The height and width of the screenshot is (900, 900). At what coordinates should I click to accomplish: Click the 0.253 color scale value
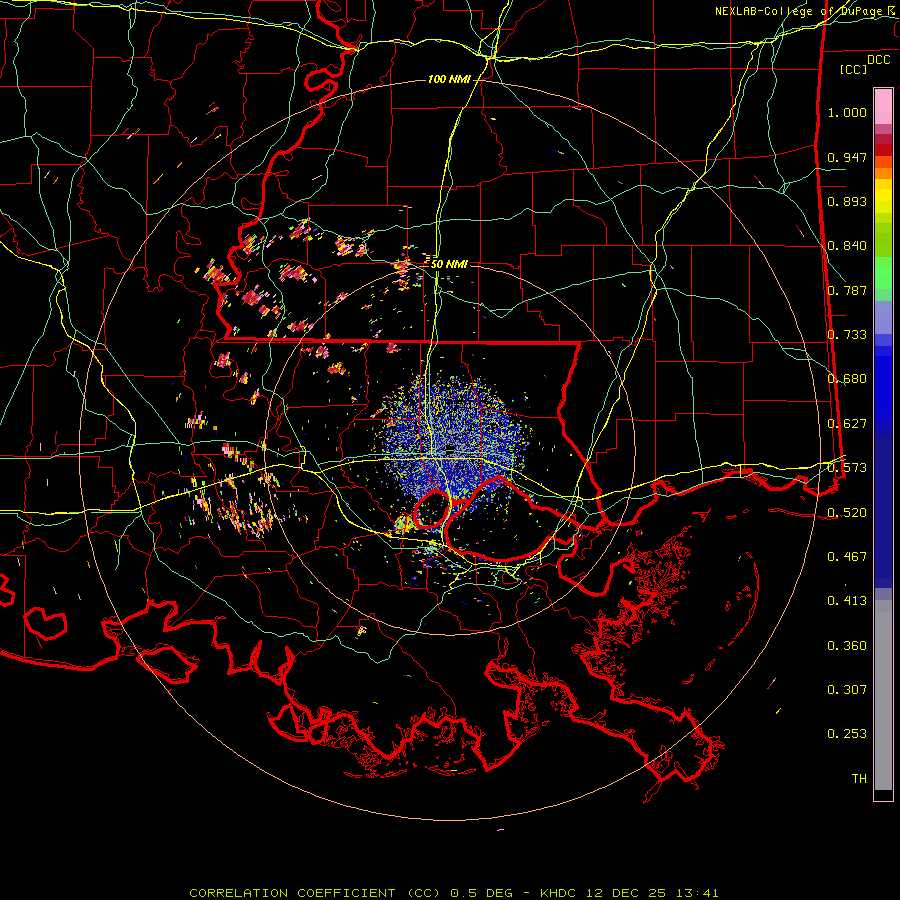[847, 734]
